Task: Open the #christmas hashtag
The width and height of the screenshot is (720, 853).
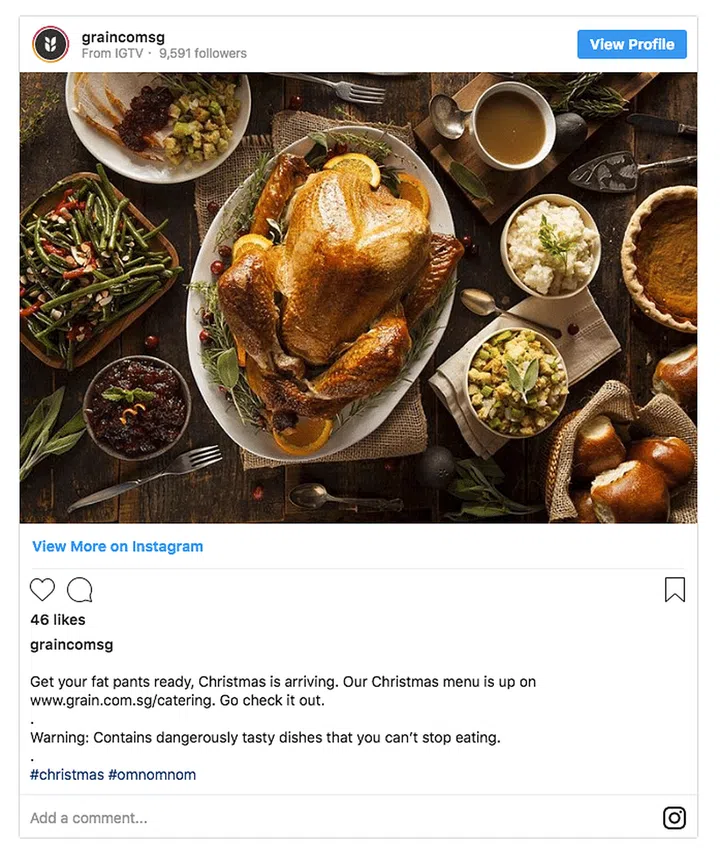Action: point(67,775)
